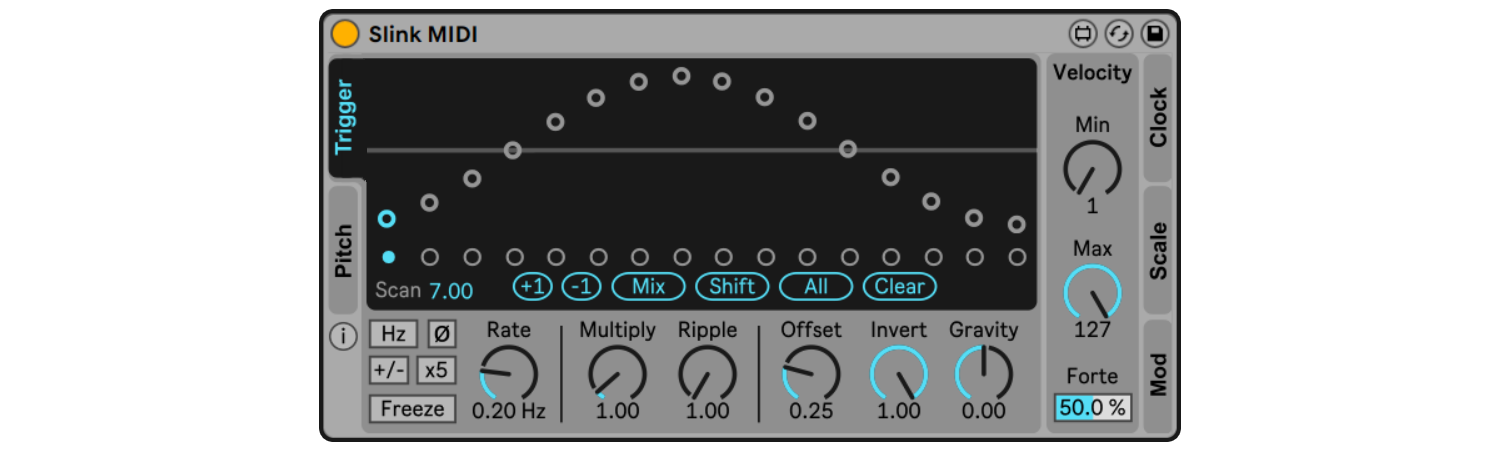Image resolution: width=1500 pixels, height=451 pixels.
Task: Toggle the orange device activator button
Action: click(345, 34)
